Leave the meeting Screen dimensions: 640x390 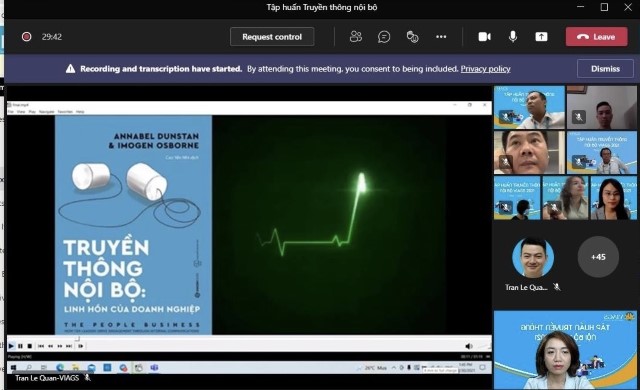[x=596, y=37]
